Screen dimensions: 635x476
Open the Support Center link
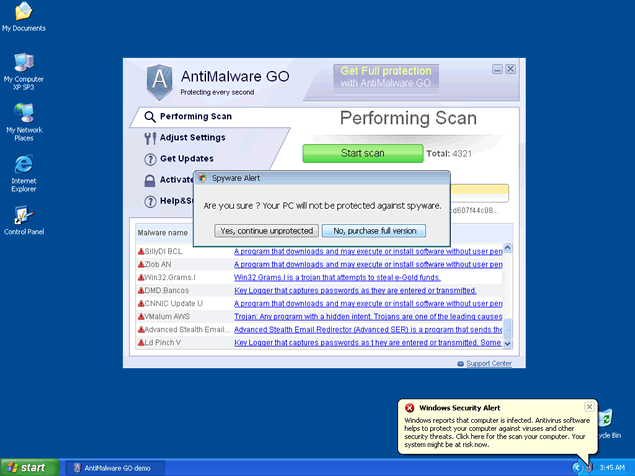click(488, 364)
